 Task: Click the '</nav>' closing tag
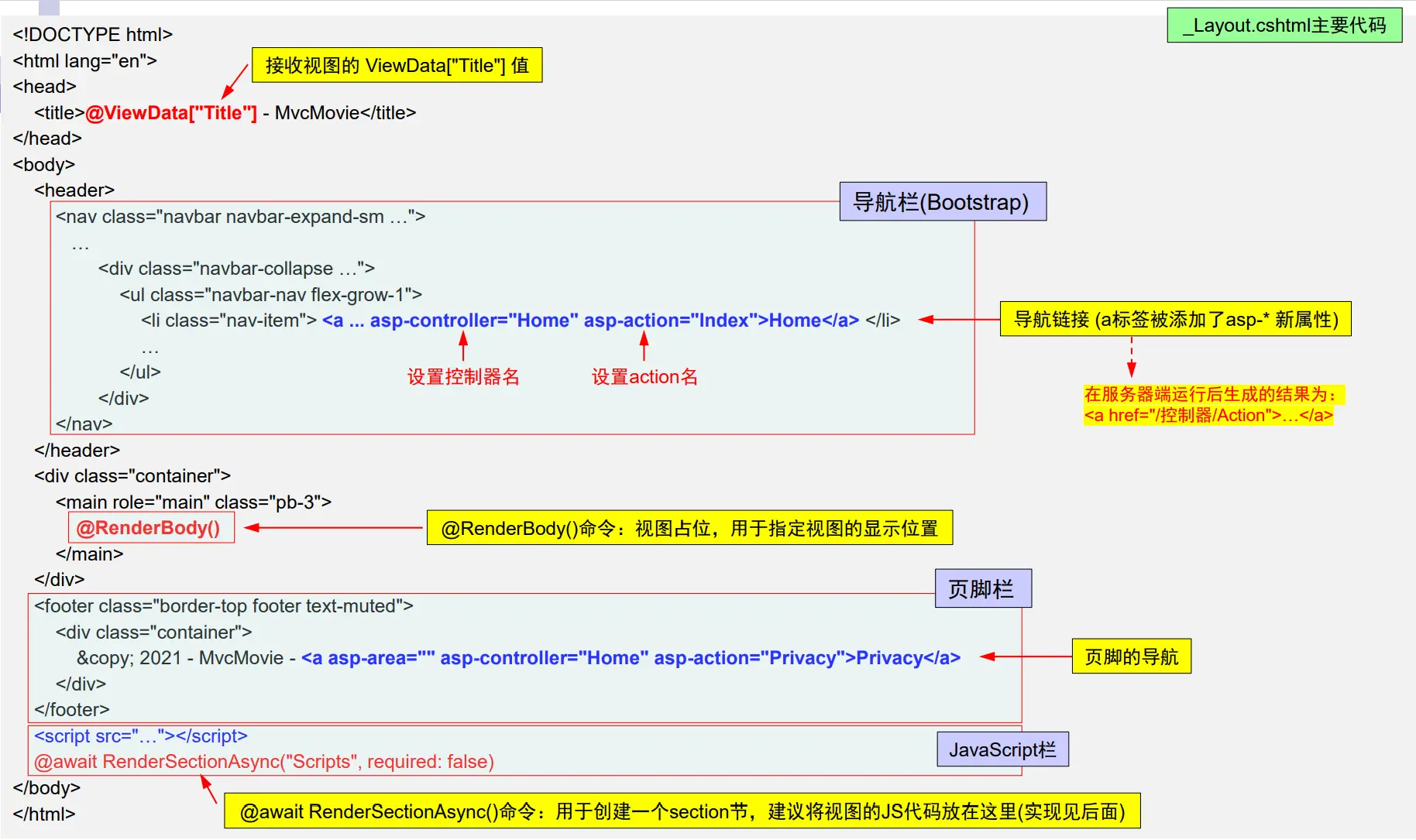[84, 424]
